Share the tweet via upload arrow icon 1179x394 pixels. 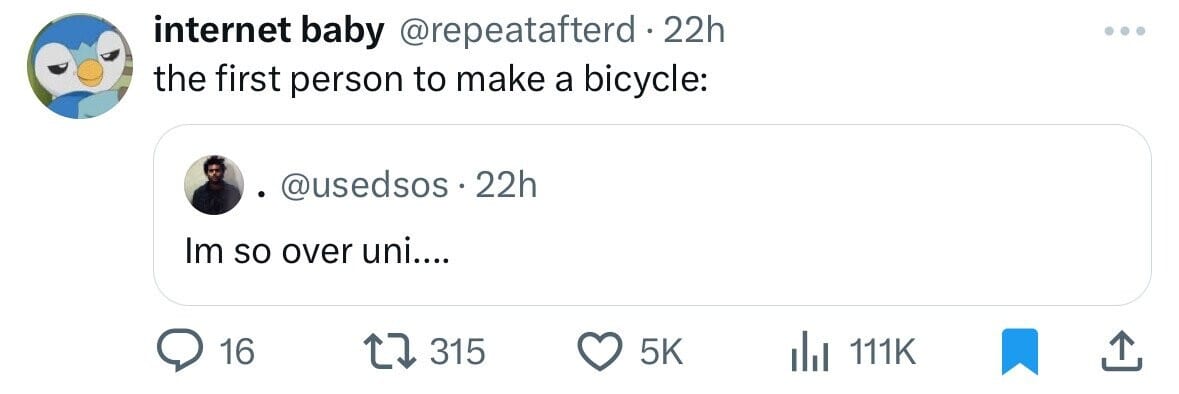coord(1122,352)
